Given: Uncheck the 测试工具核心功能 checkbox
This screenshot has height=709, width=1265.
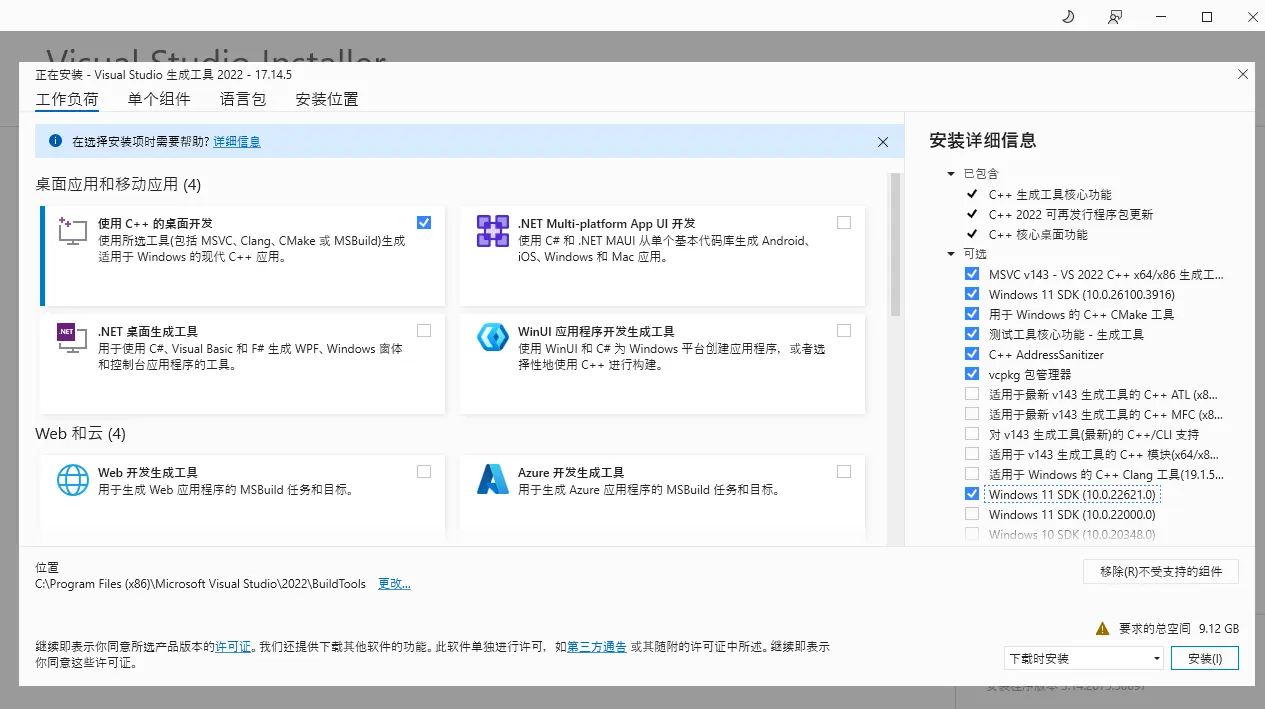Looking at the screenshot, I should [972, 334].
